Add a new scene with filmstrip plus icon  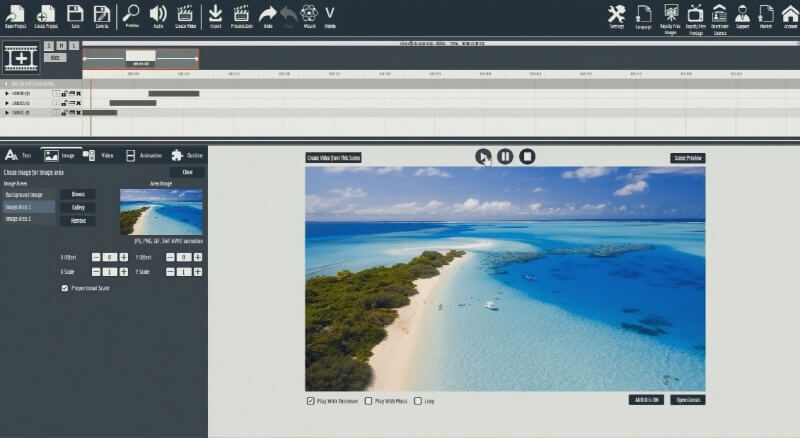[21, 57]
